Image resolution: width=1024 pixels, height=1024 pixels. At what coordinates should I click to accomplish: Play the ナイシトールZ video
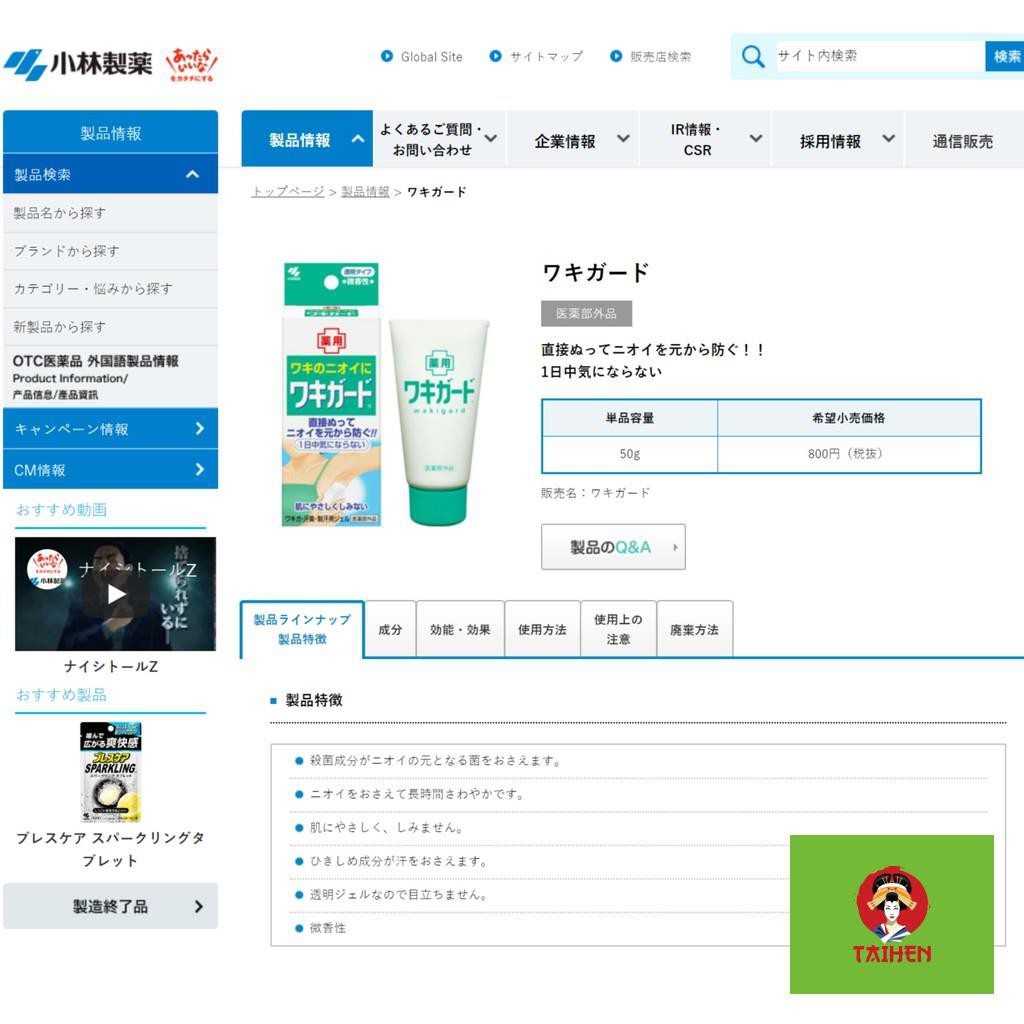click(116, 594)
